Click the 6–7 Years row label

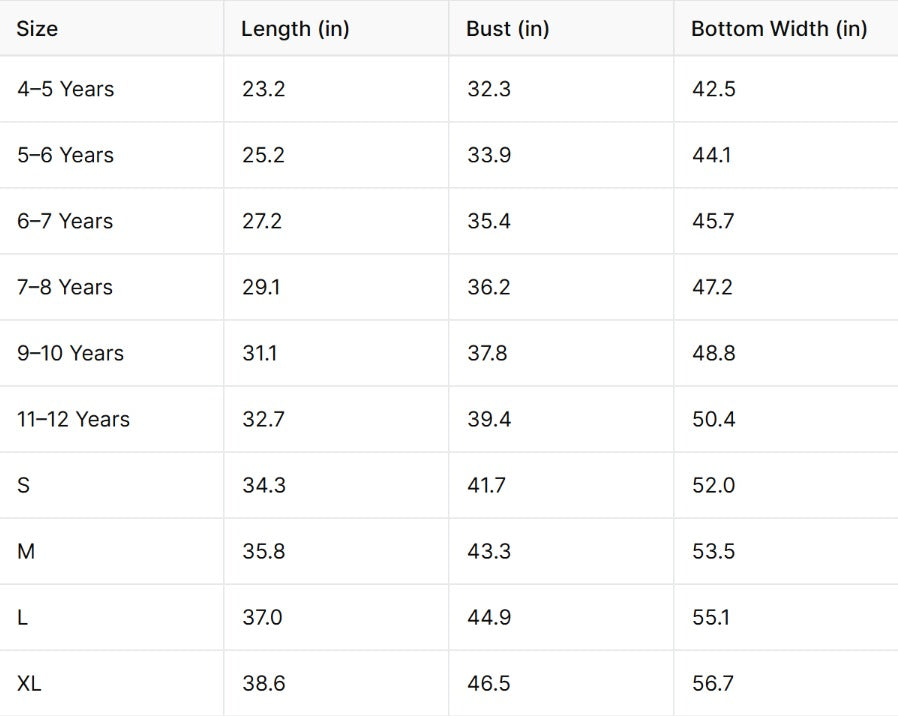(x=65, y=221)
